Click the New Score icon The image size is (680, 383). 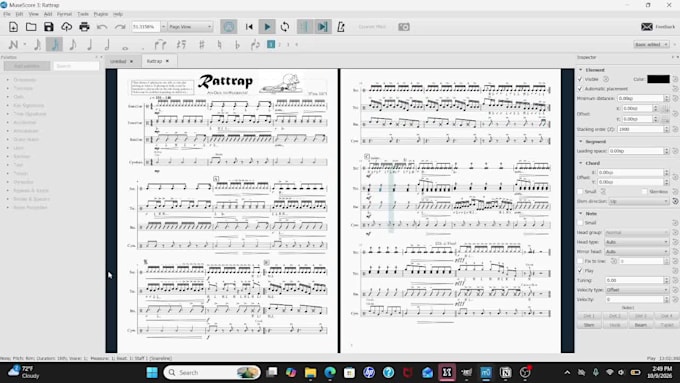[x=13, y=27]
